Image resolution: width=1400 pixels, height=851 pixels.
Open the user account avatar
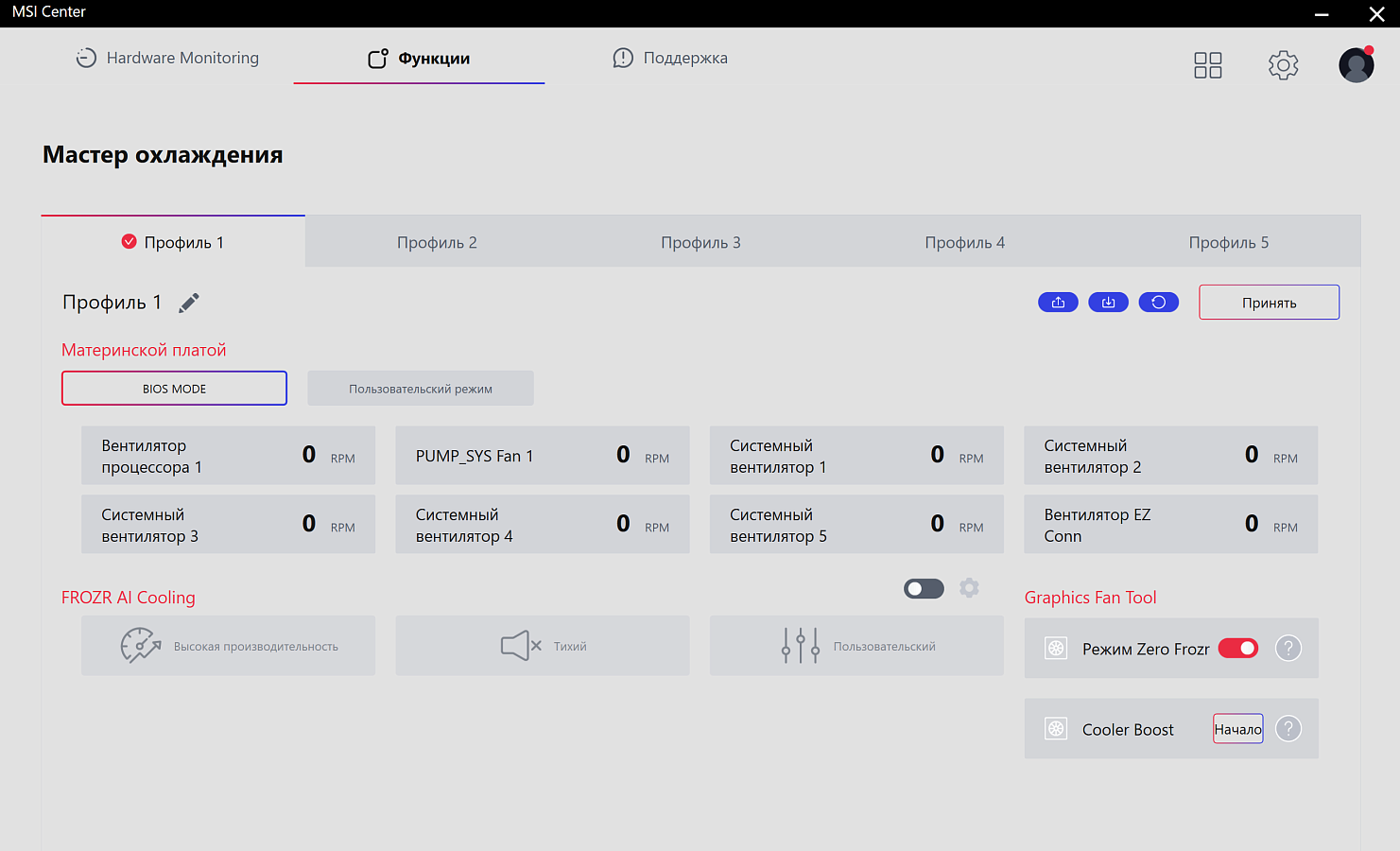(1357, 64)
